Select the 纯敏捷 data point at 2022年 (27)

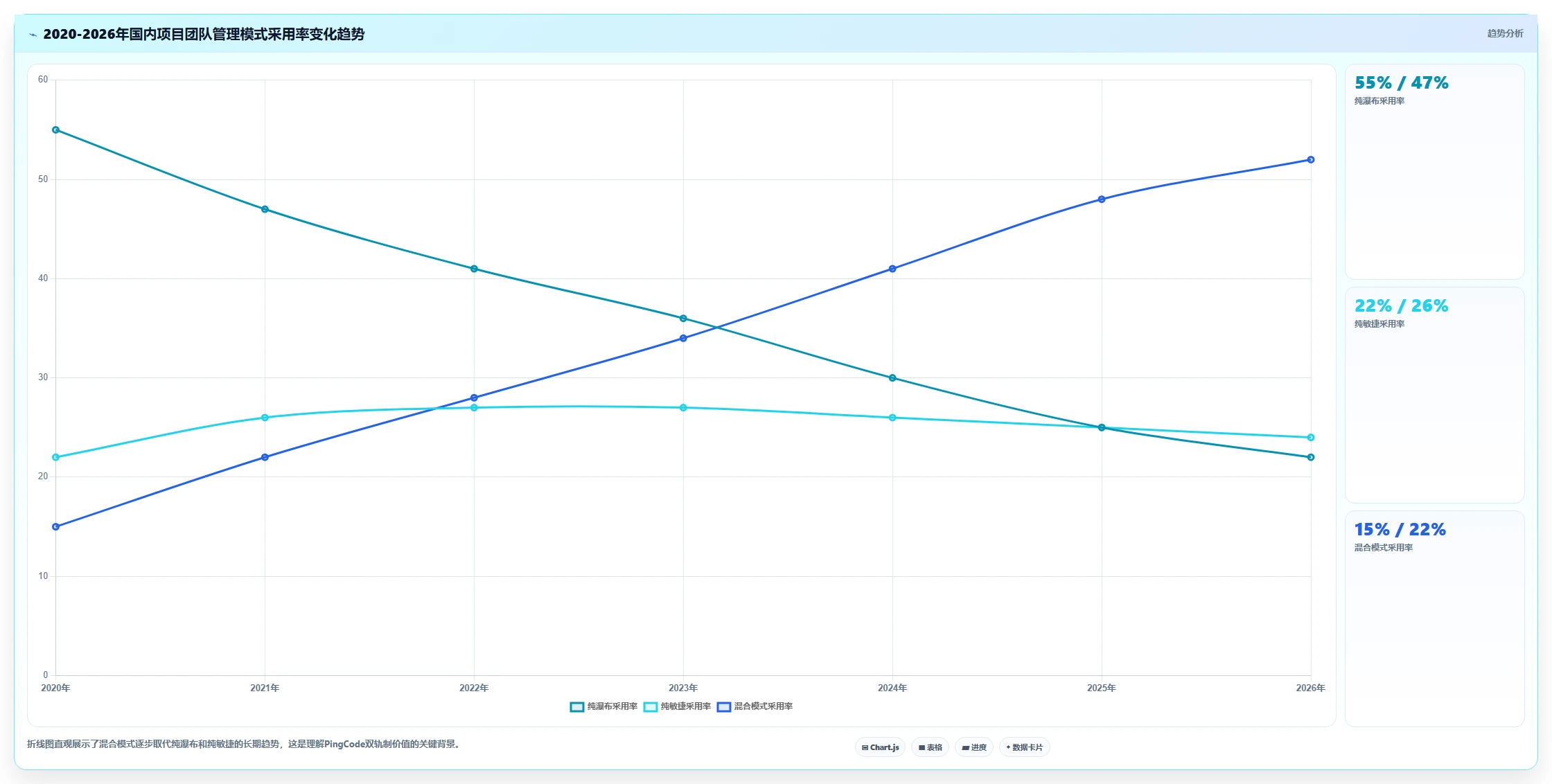pyautogui.click(x=474, y=408)
